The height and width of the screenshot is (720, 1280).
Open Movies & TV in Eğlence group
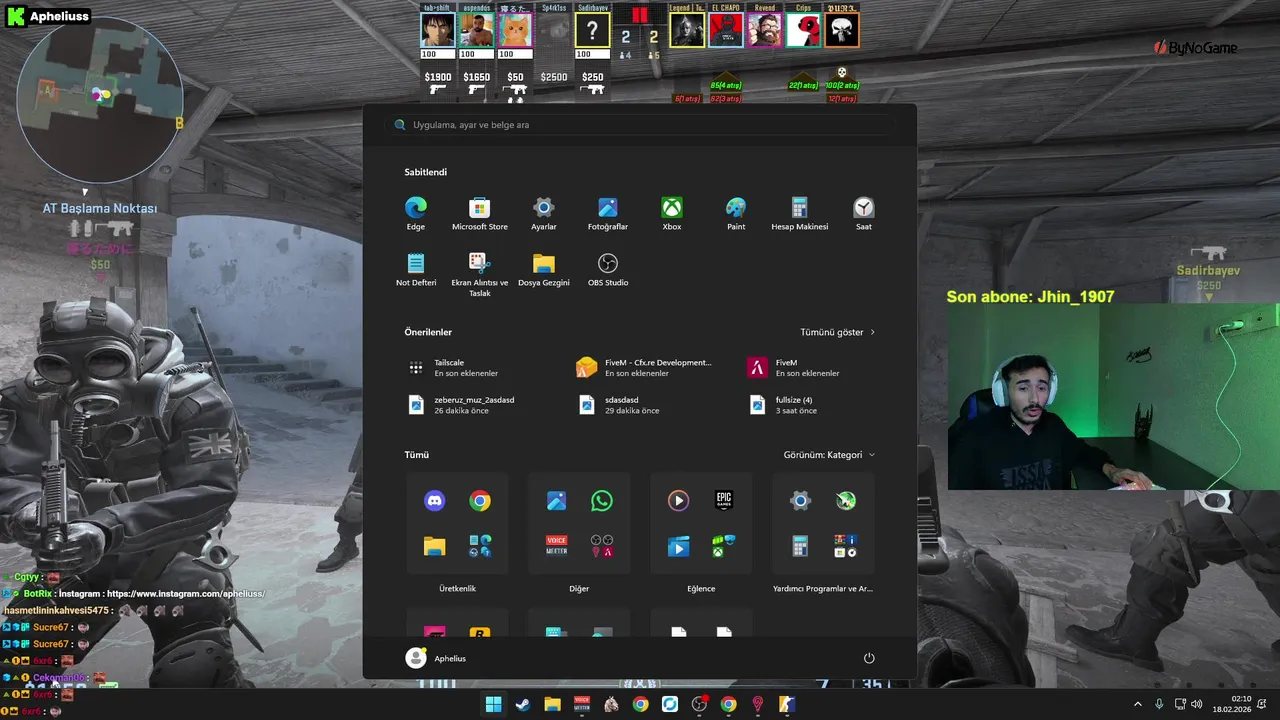tap(679, 546)
